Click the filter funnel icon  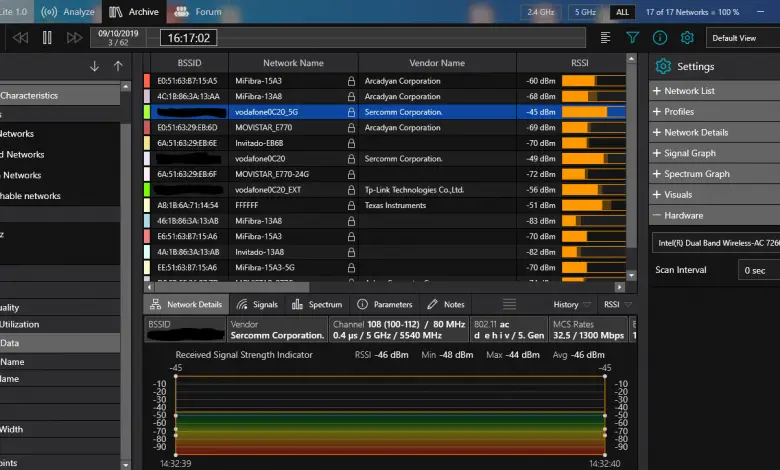click(633, 38)
